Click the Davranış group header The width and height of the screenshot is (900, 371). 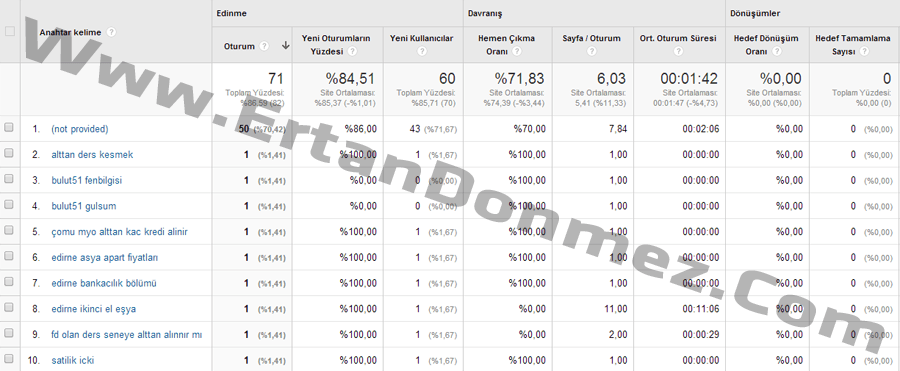(485, 13)
